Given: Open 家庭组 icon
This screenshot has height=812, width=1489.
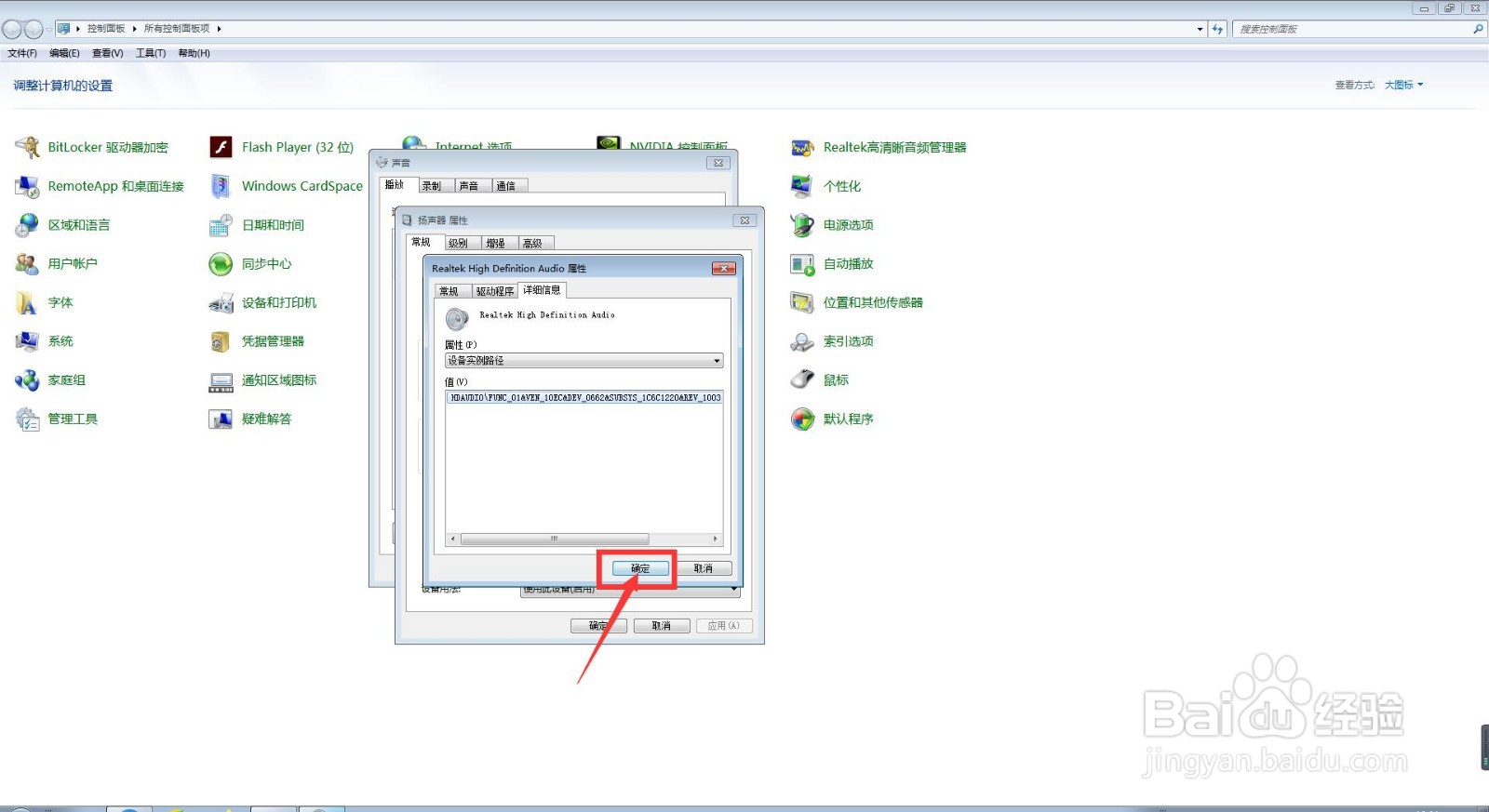Looking at the screenshot, I should (27, 380).
